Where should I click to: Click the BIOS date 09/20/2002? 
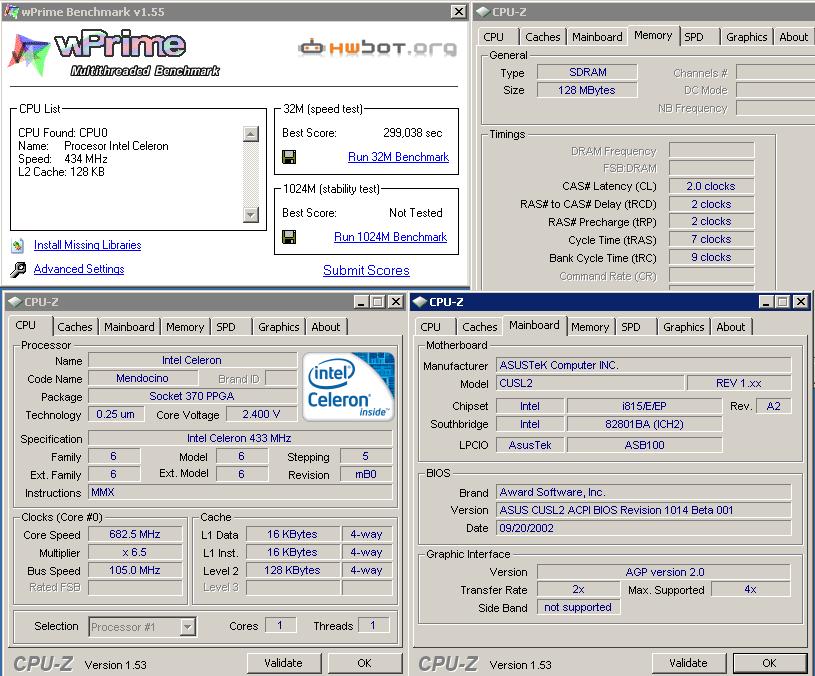(643, 528)
